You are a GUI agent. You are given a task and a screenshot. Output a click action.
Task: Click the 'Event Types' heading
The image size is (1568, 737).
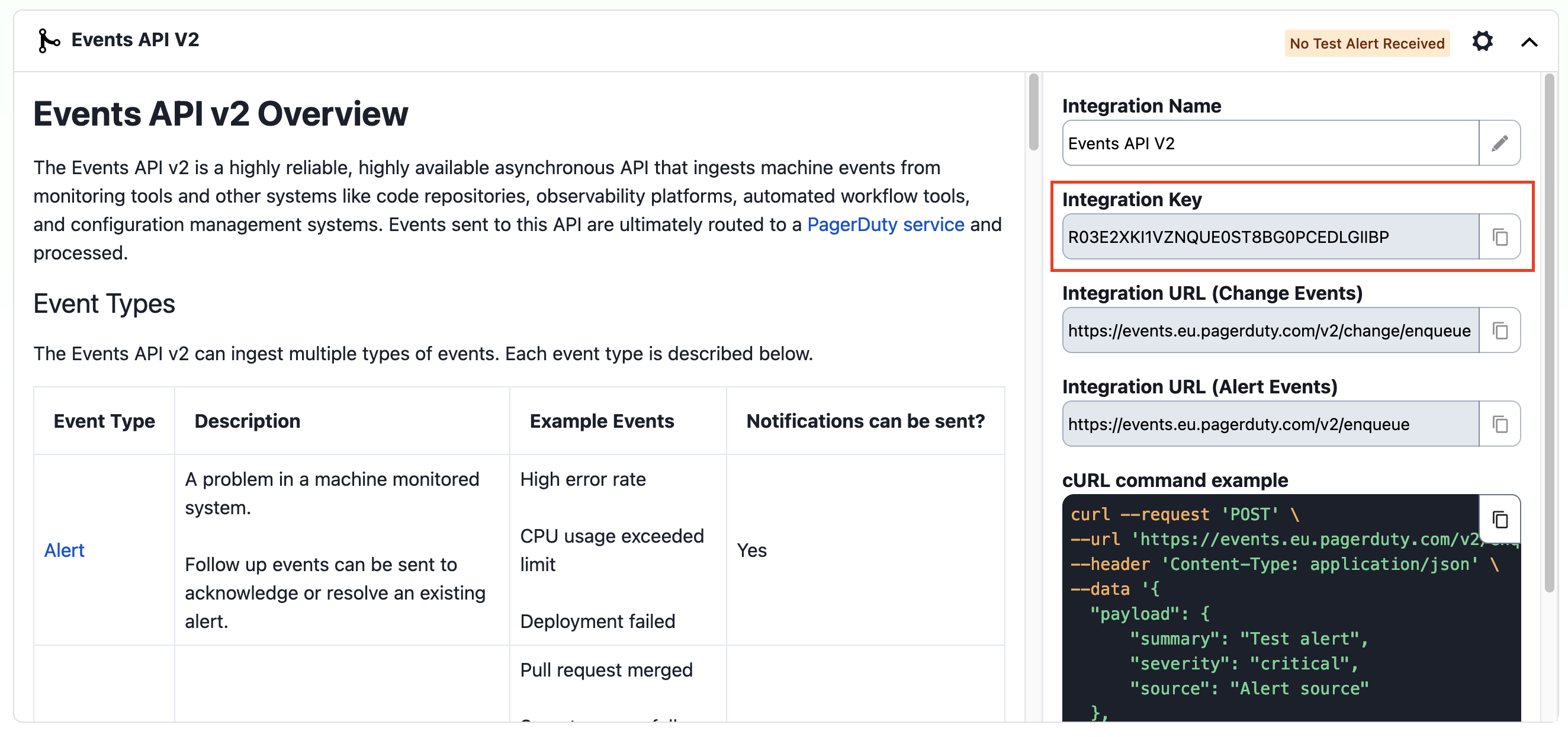(x=104, y=304)
